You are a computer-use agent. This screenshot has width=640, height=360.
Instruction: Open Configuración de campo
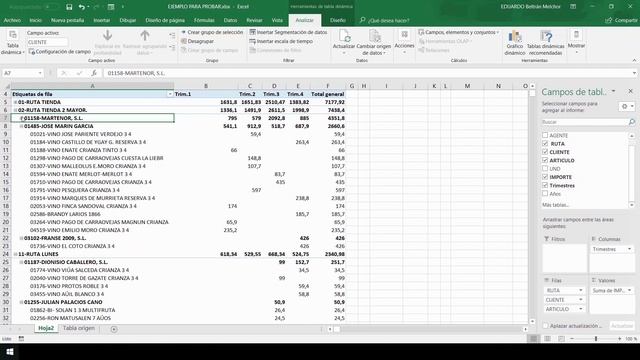coord(60,52)
